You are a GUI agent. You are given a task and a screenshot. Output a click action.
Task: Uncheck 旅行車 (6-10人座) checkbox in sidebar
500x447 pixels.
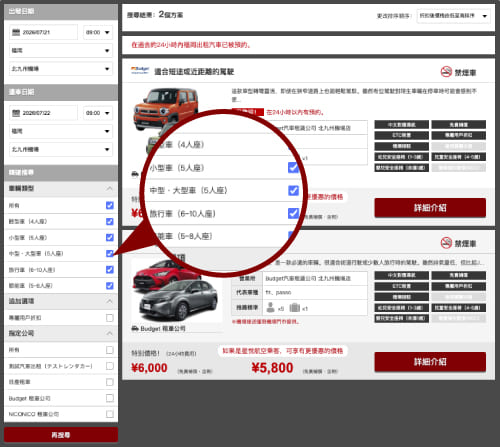tap(110, 269)
